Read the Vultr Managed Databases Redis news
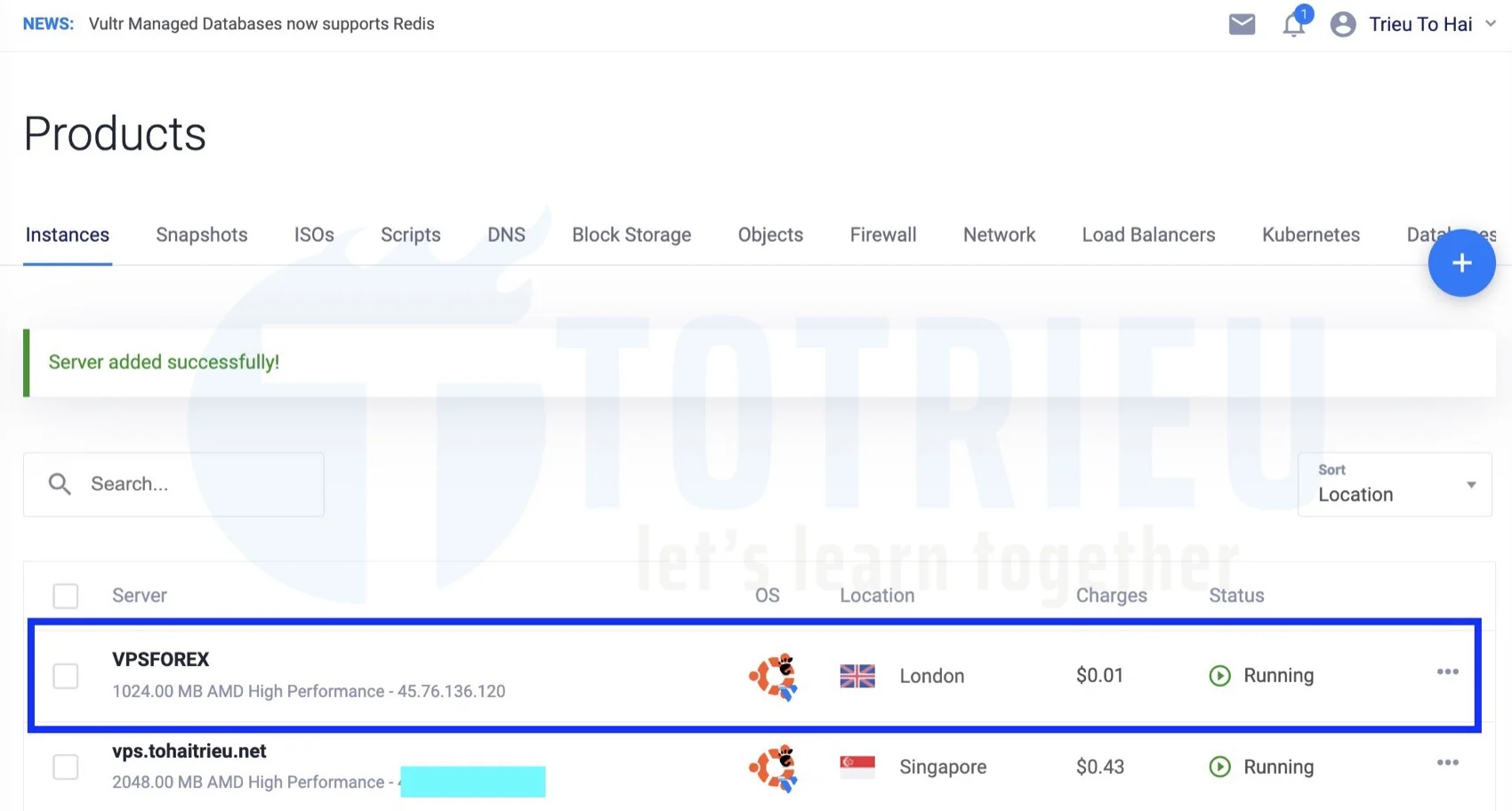The height and width of the screenshot is (811, 1512). click(x=261, y=24)
